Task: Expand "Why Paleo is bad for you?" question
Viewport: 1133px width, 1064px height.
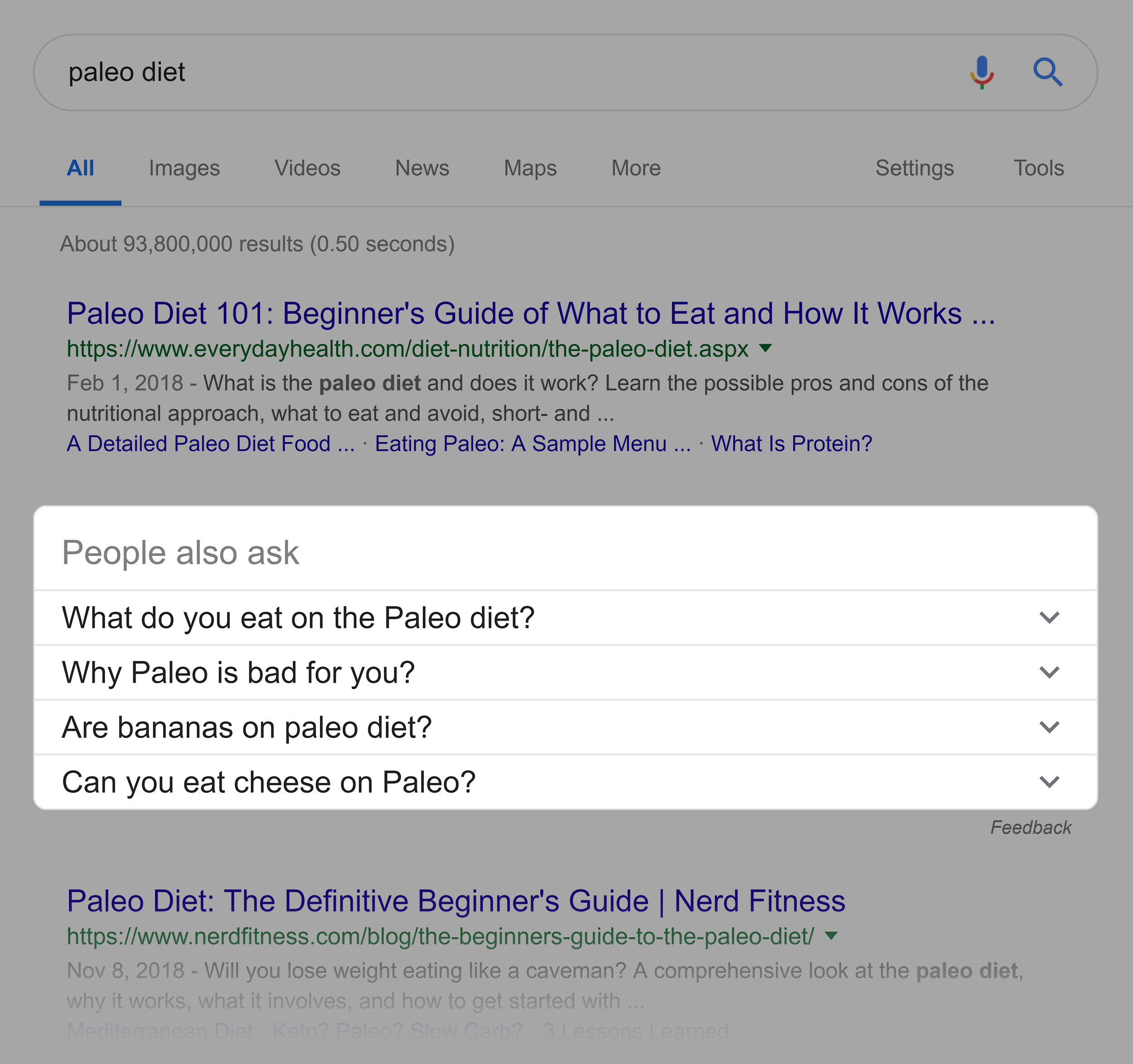Action: tap(565, 672)
